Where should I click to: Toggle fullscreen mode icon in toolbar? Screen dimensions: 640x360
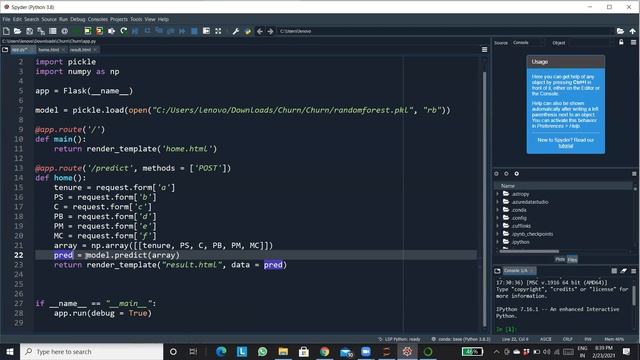218,31
